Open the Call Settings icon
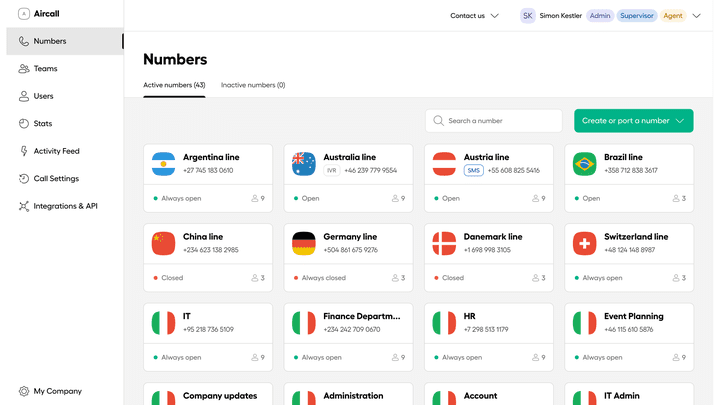720x405 pixels. click(23, 179)
